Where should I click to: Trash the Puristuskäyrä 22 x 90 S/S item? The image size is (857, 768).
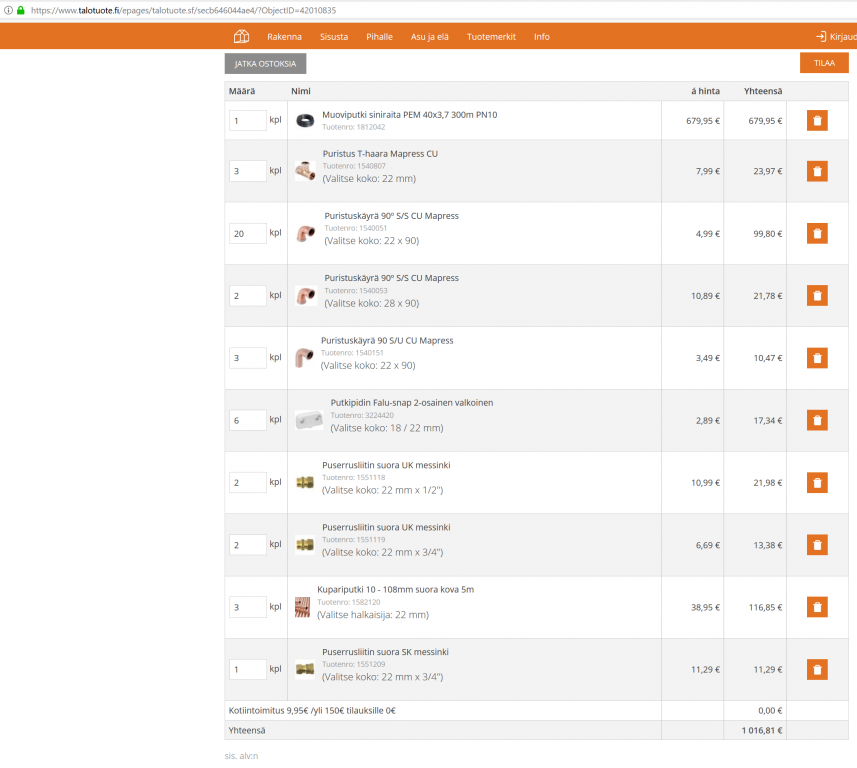(x=817, y=234)
